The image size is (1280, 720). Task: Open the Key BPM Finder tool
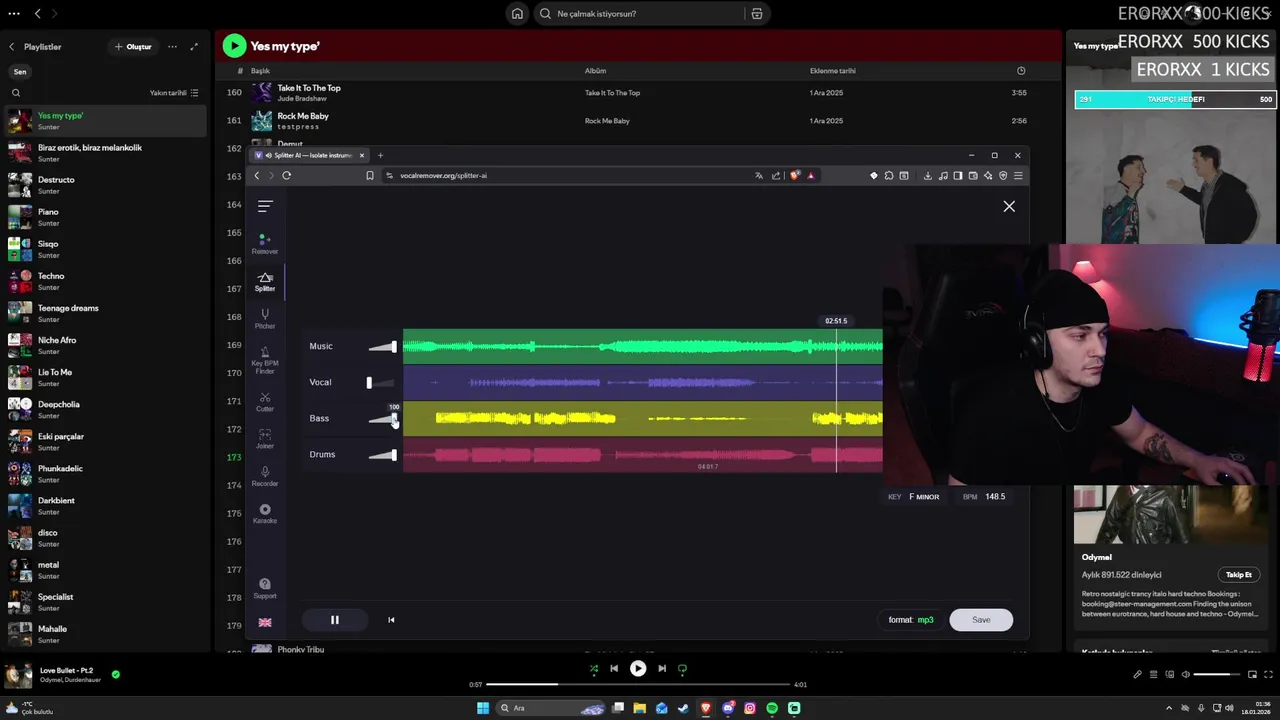(x=265, y=360)
